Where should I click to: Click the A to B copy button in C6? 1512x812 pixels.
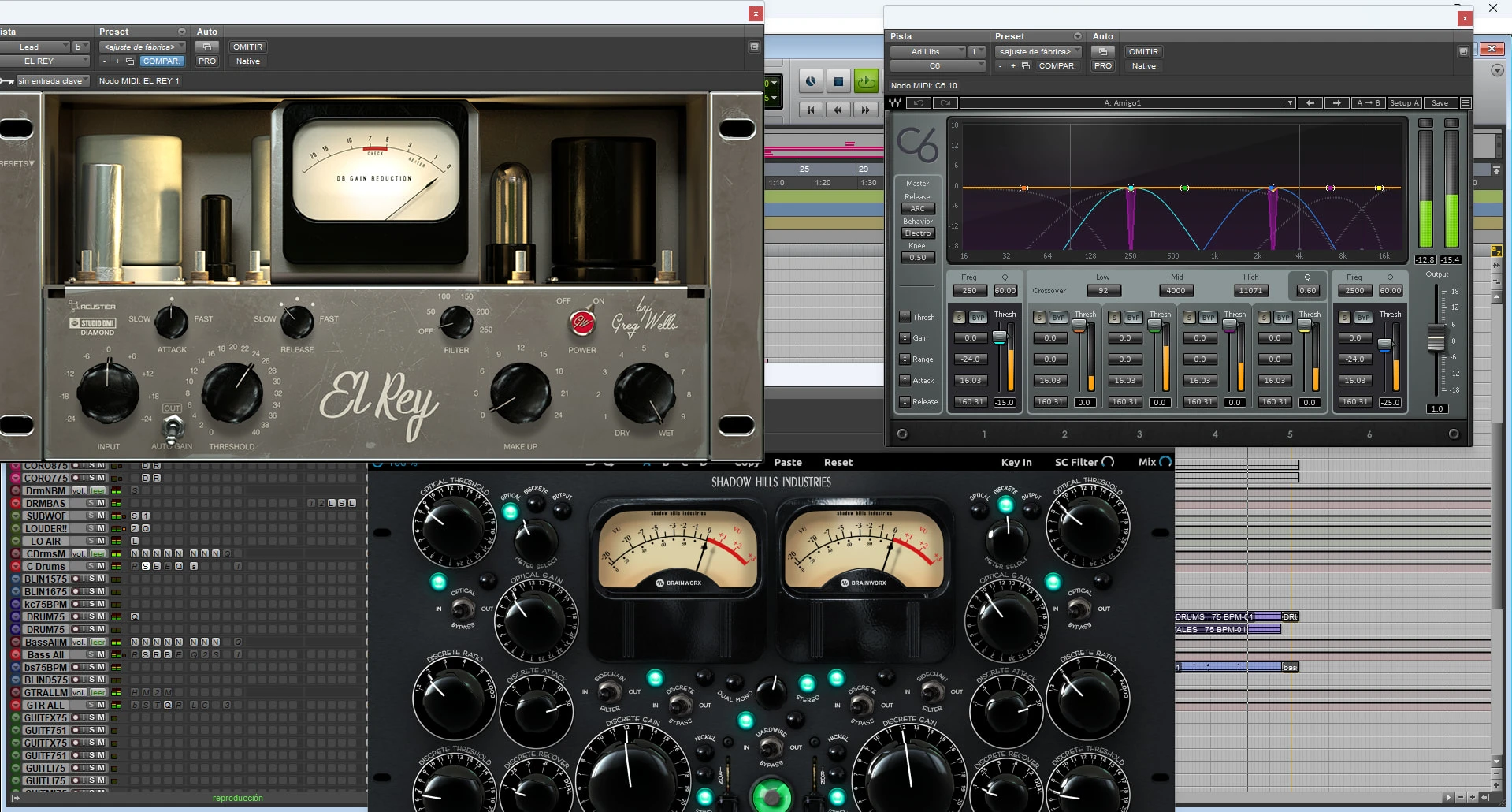(x=1368, y=102)
